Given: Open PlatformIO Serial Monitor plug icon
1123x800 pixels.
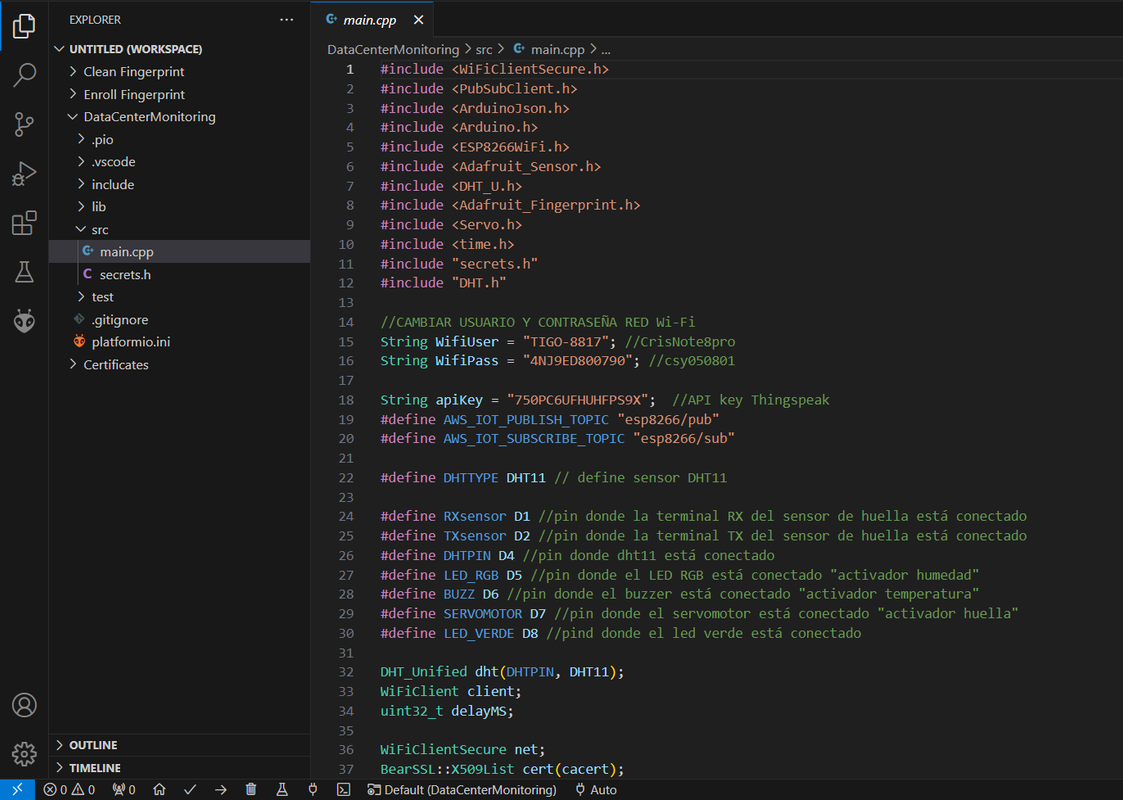Looking at the screenshot, I should (x=313, y=790).
